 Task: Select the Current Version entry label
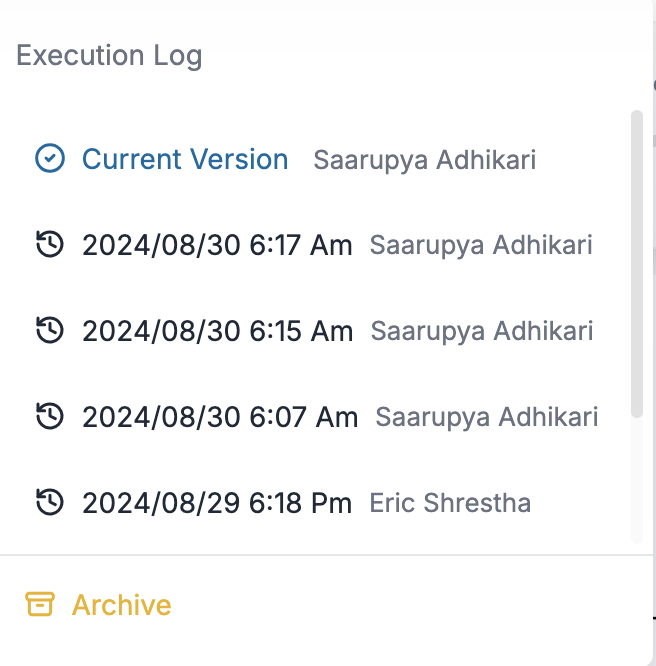[x=185, y=159]
